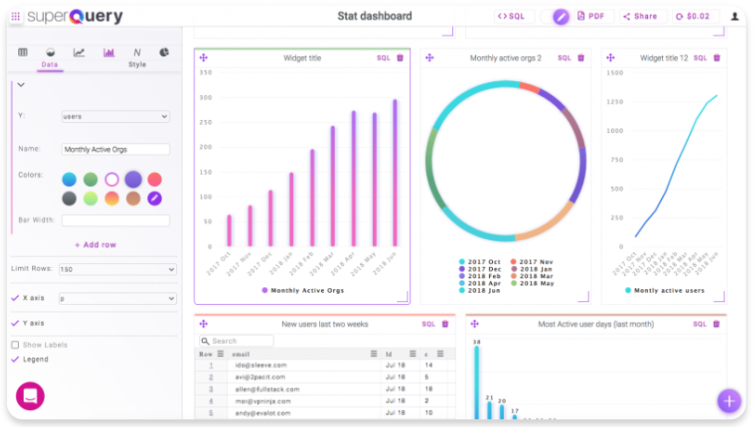Screen dimensions: 756x427
Task: Enable the Show Labels checkbox
Action: click(x=15, y=345)
